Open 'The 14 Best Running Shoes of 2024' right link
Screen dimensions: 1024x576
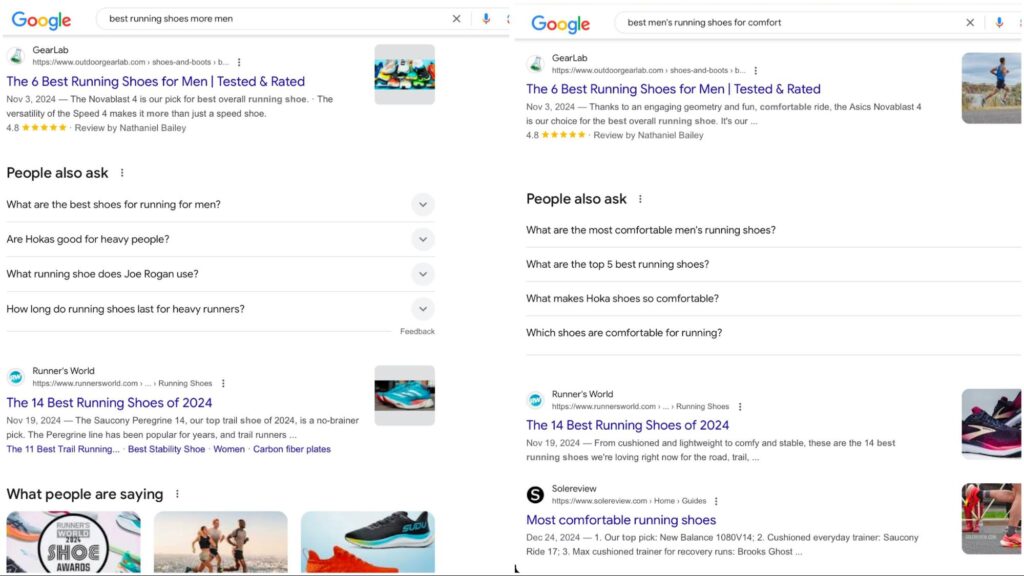[x=627, y=425]
